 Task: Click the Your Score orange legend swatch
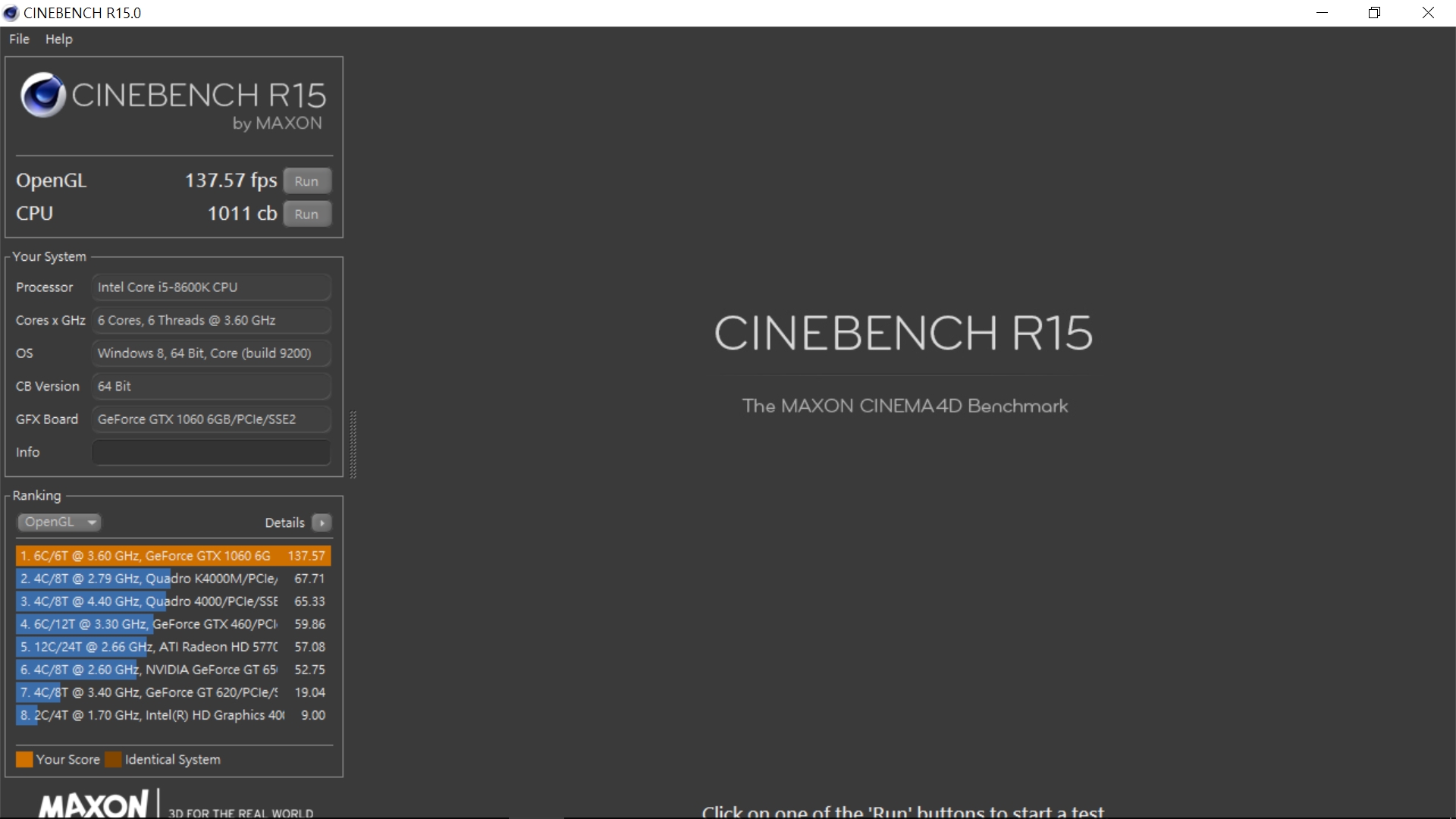(x=24, y=759)
